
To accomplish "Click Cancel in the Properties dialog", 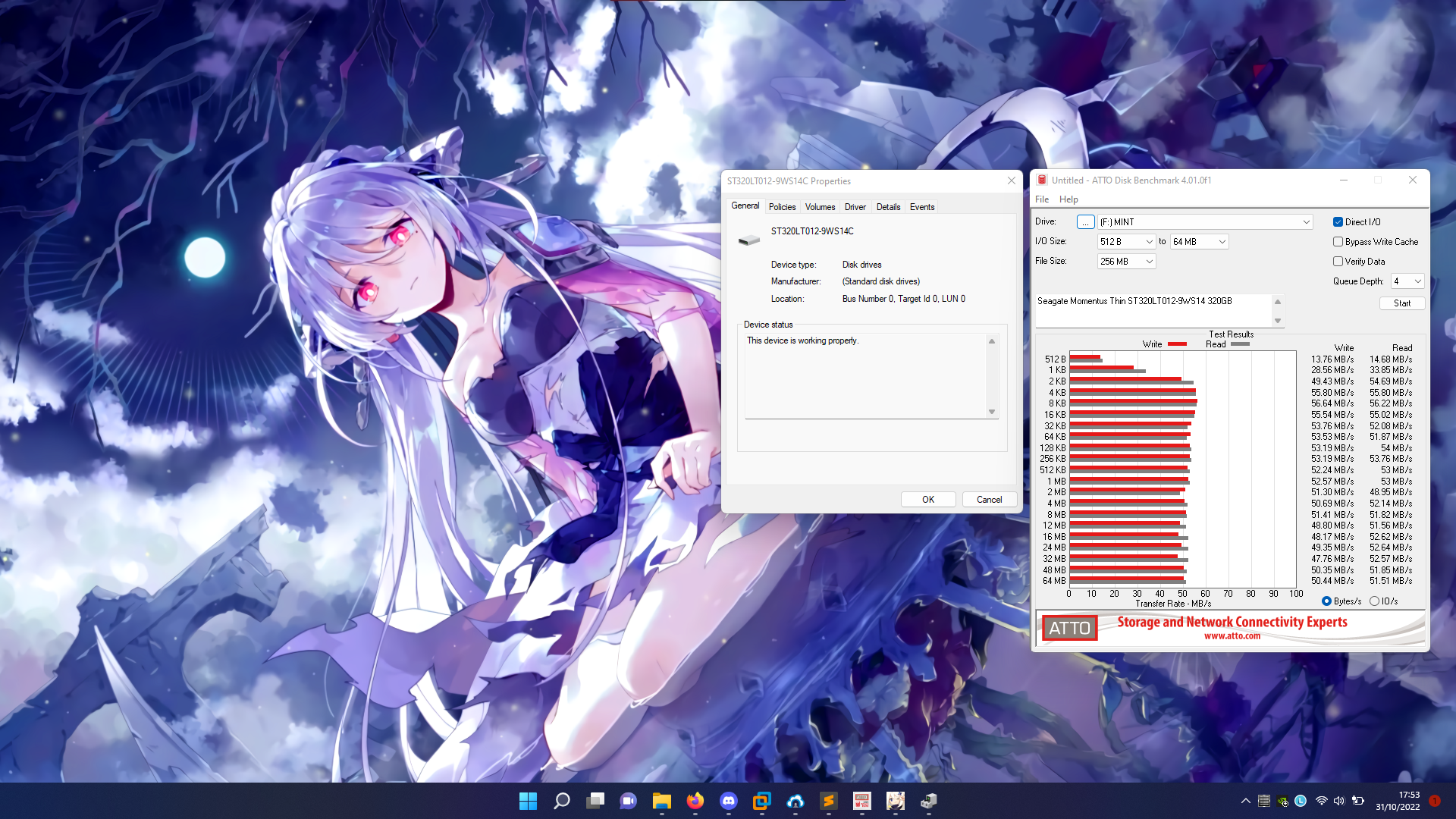I will click(x=989, y=499).
